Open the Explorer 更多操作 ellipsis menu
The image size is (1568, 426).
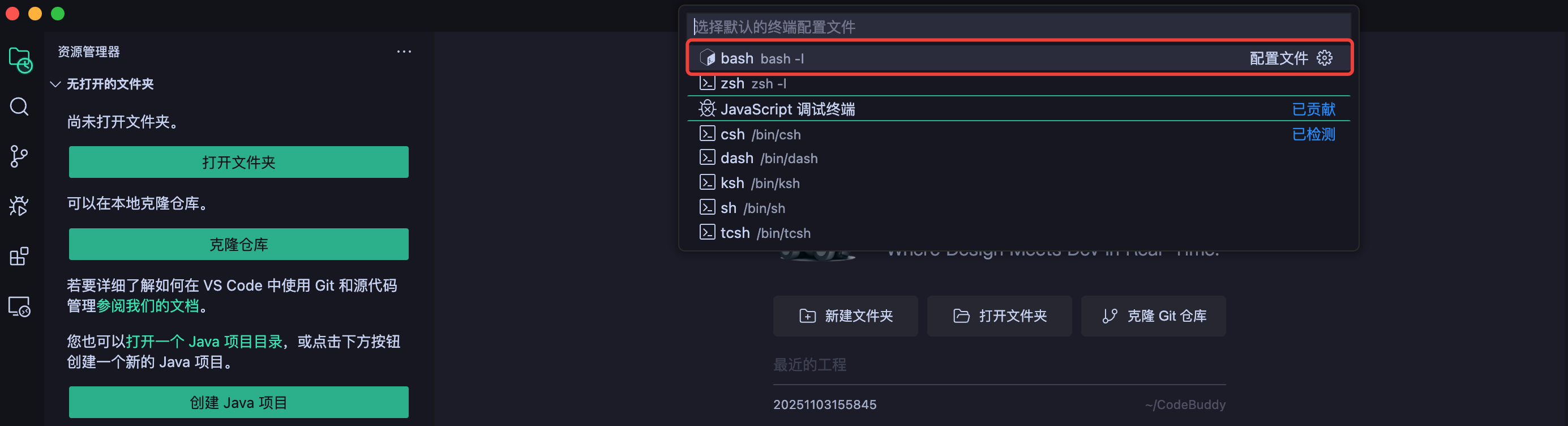coord(404,51)
